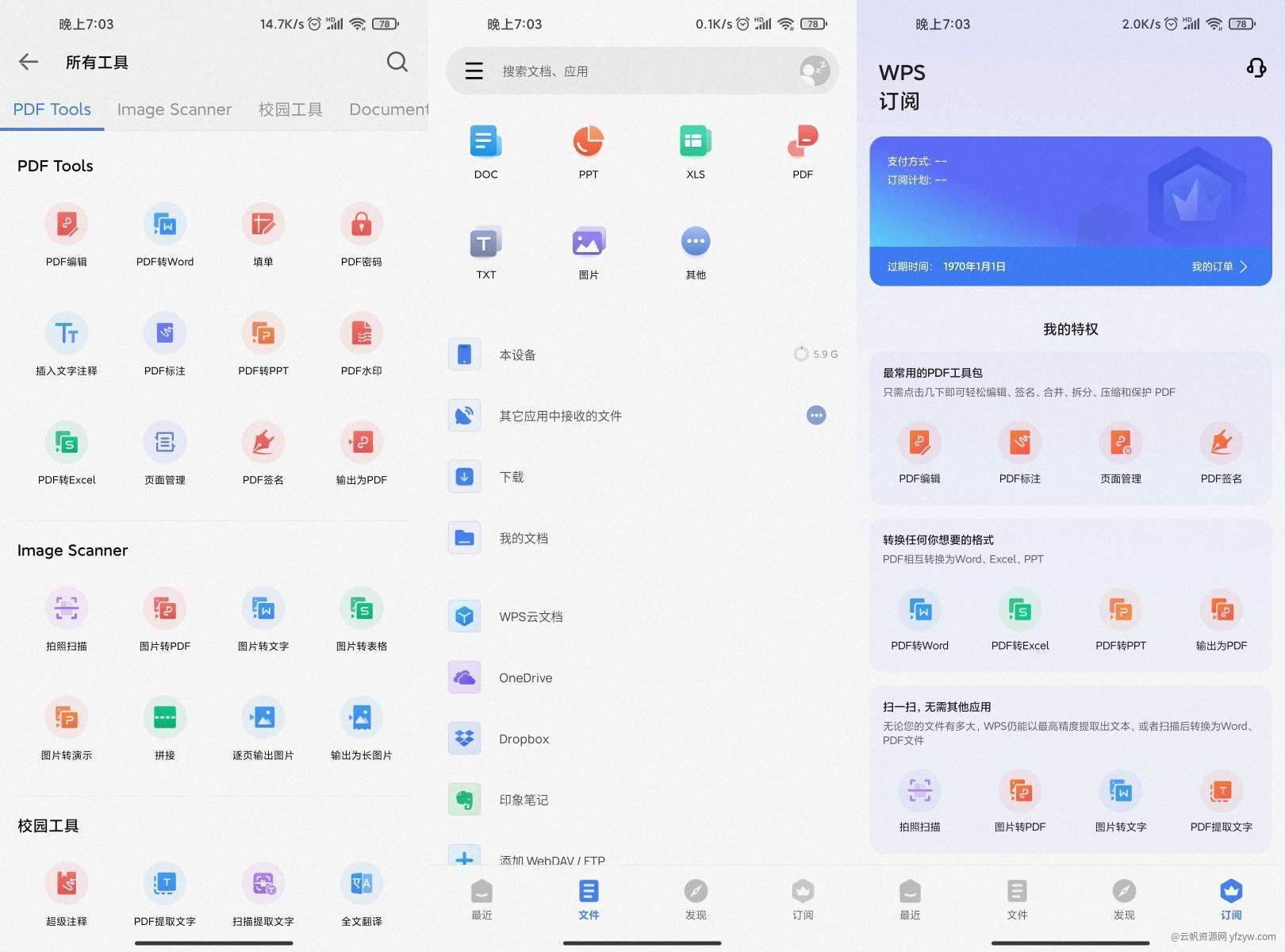
Task: Switch to the Document tab
Action: 389,109
